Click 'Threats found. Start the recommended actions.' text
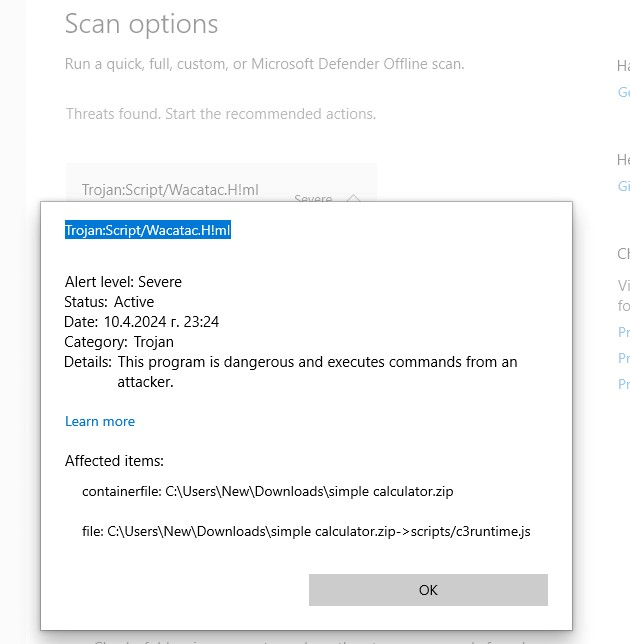 point(221,114)
